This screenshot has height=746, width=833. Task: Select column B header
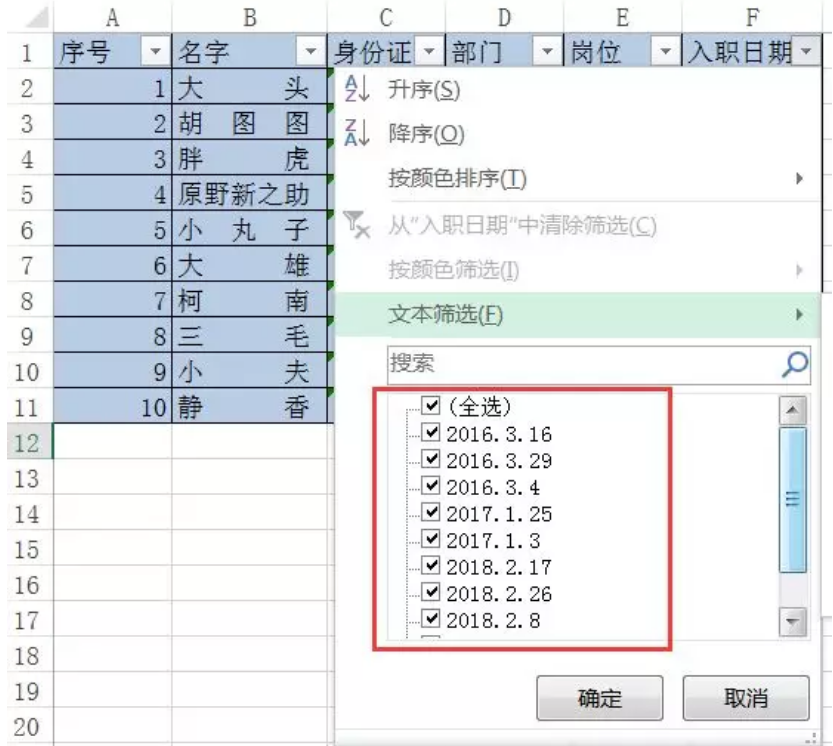click(x=250, y=18)
